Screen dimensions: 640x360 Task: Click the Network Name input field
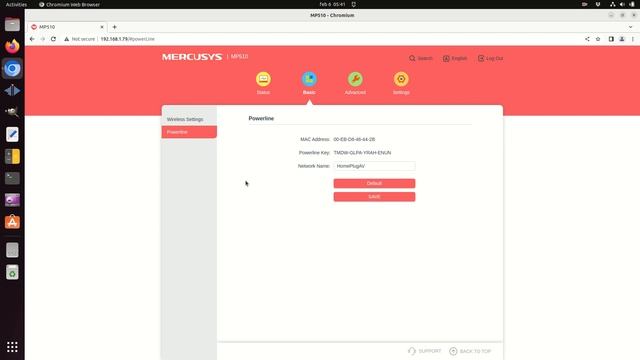(374, 166)
